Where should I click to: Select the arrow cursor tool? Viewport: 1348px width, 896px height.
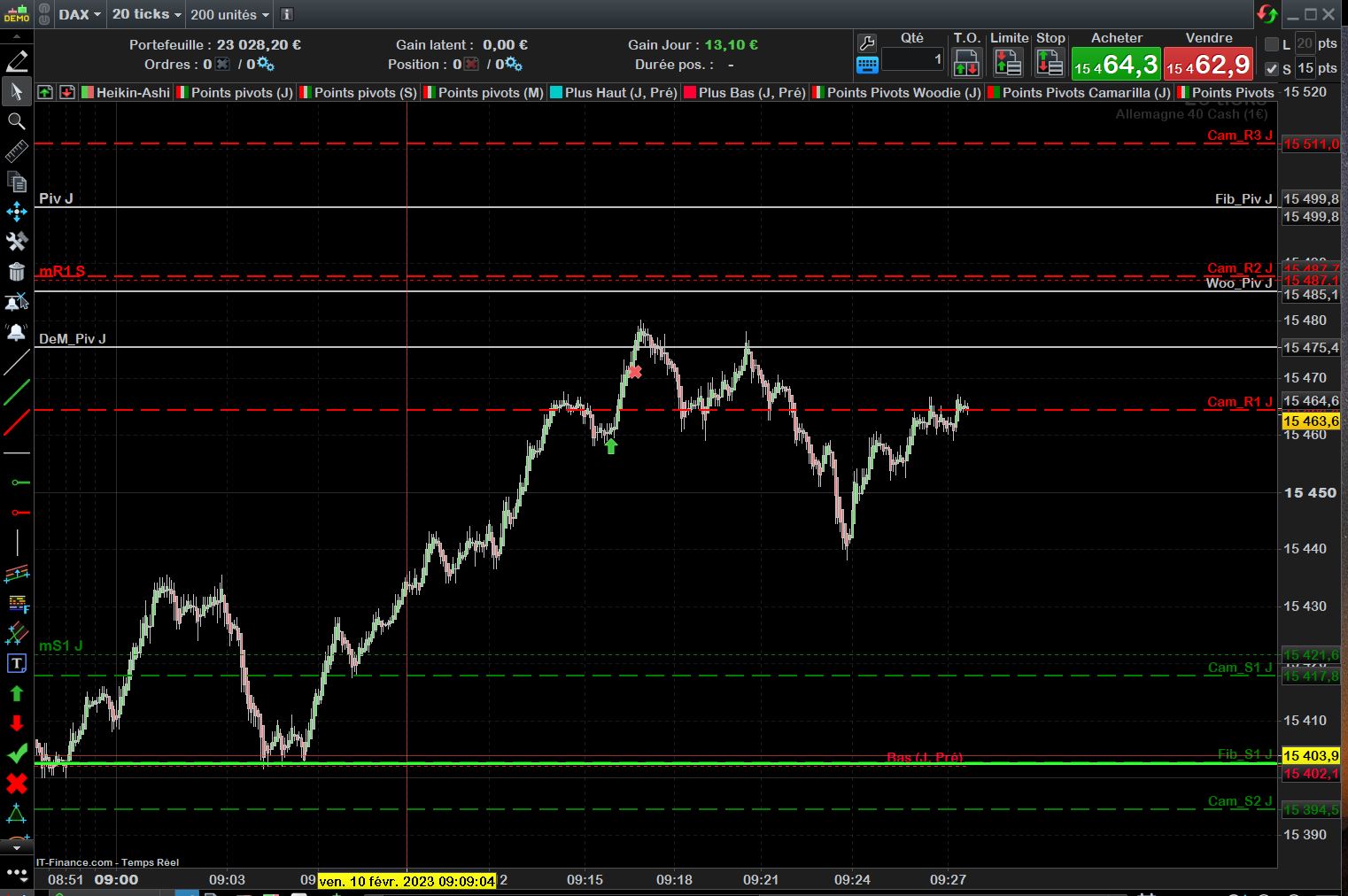click(x=16, y=91)
